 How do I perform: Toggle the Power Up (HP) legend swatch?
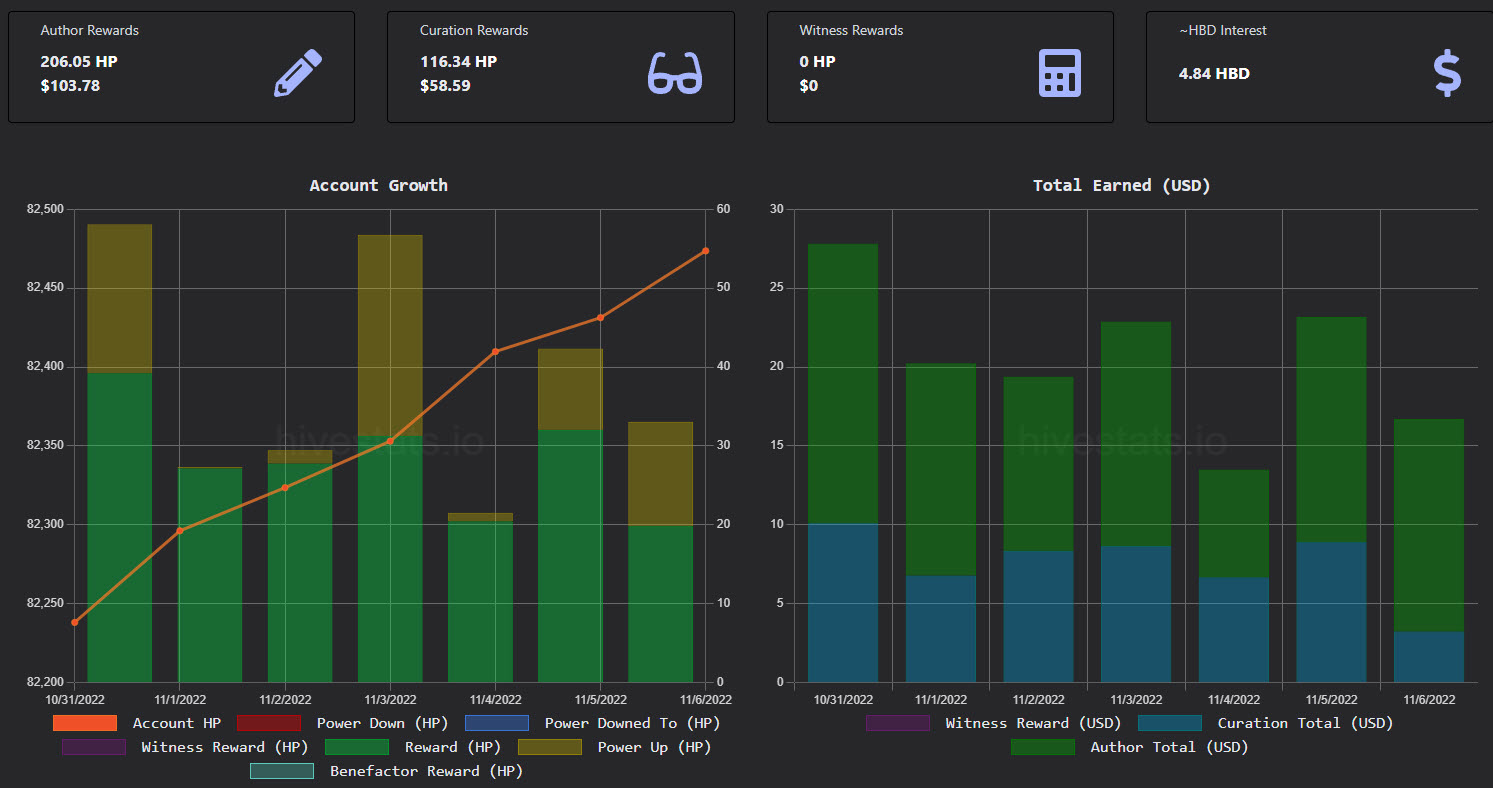[549, 747]
